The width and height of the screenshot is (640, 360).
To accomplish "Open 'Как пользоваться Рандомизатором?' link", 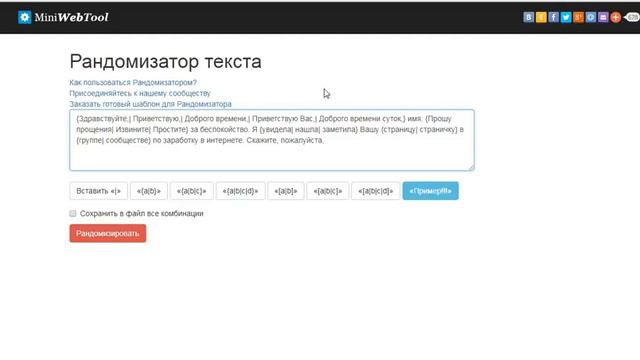I will pos(133,82).
